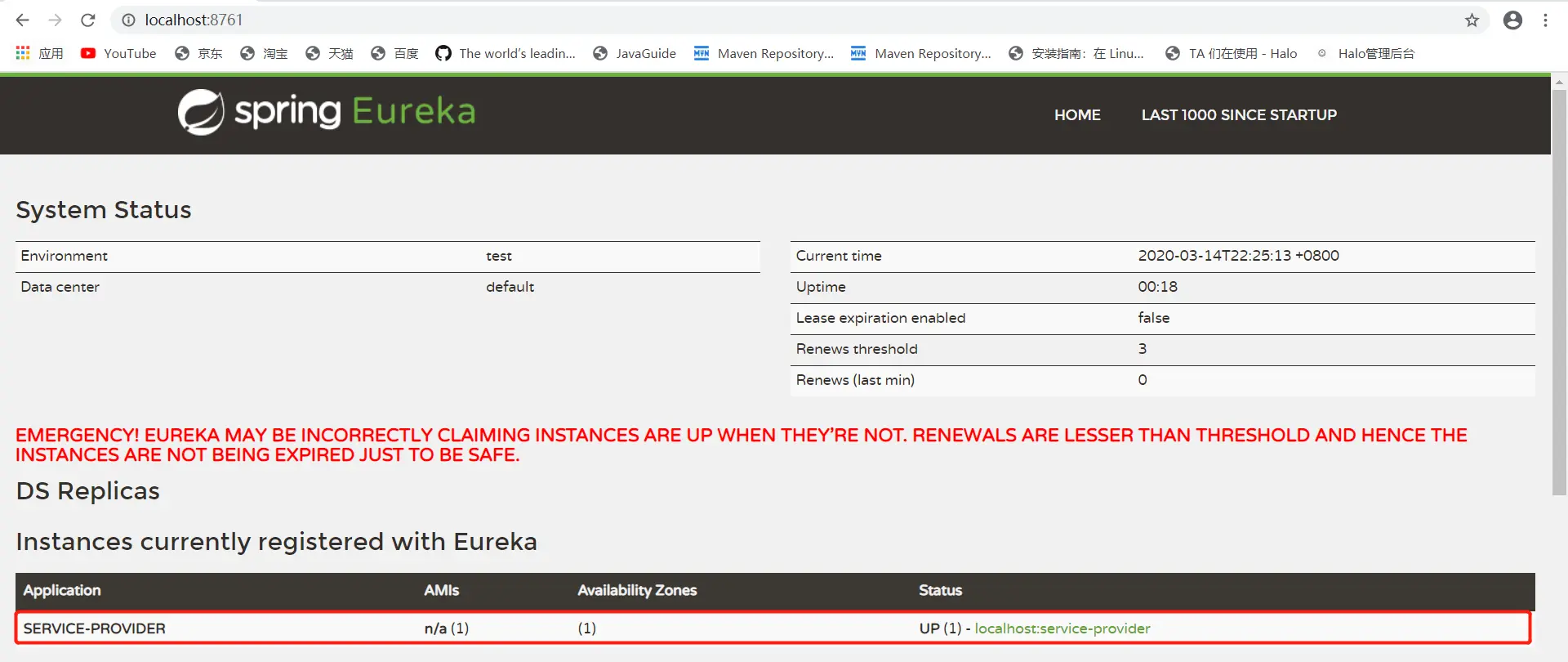This screenshot has width=1568, height=662.
Task: Click the Availability Zones column header
Action: (x=637, y=590)
